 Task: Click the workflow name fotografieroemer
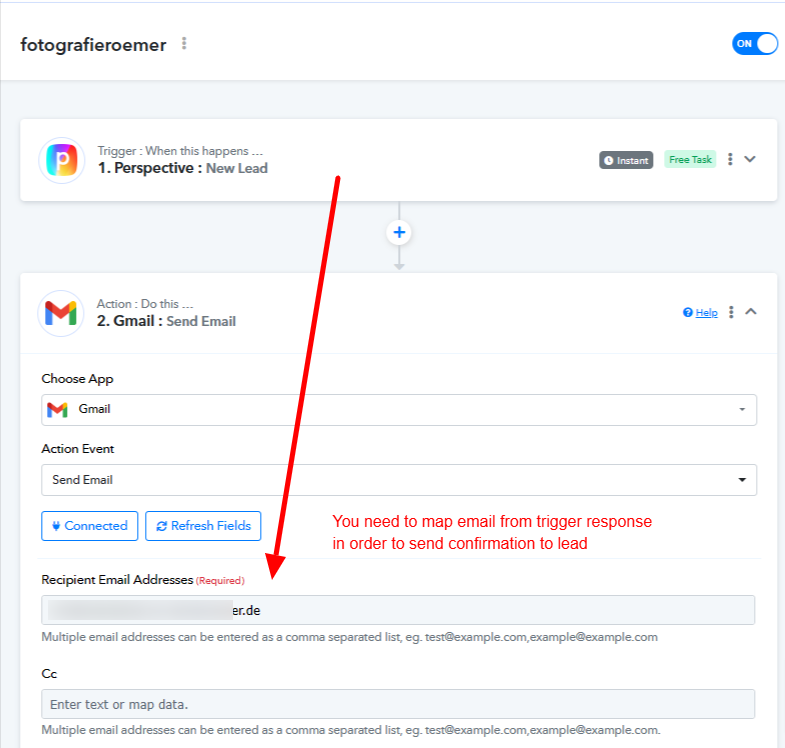(x=93, y=45)
